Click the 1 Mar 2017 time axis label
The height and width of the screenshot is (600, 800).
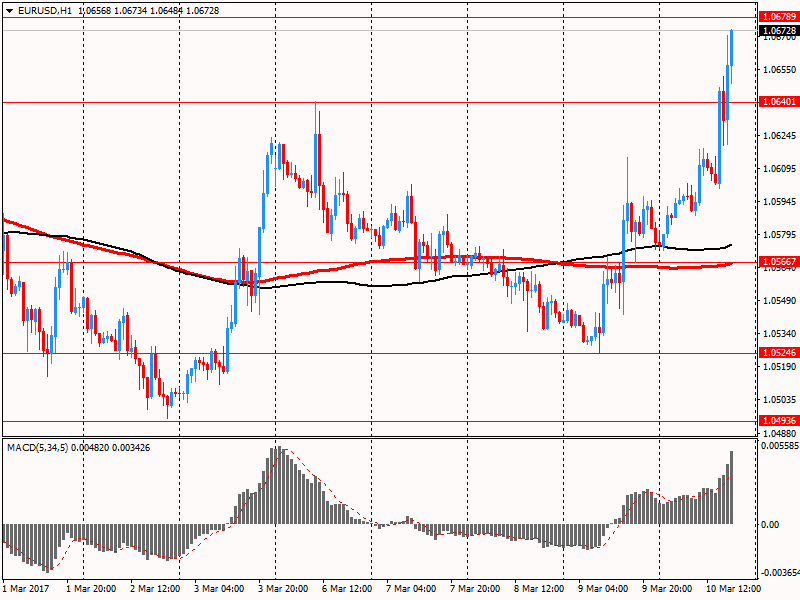(26, 589)
